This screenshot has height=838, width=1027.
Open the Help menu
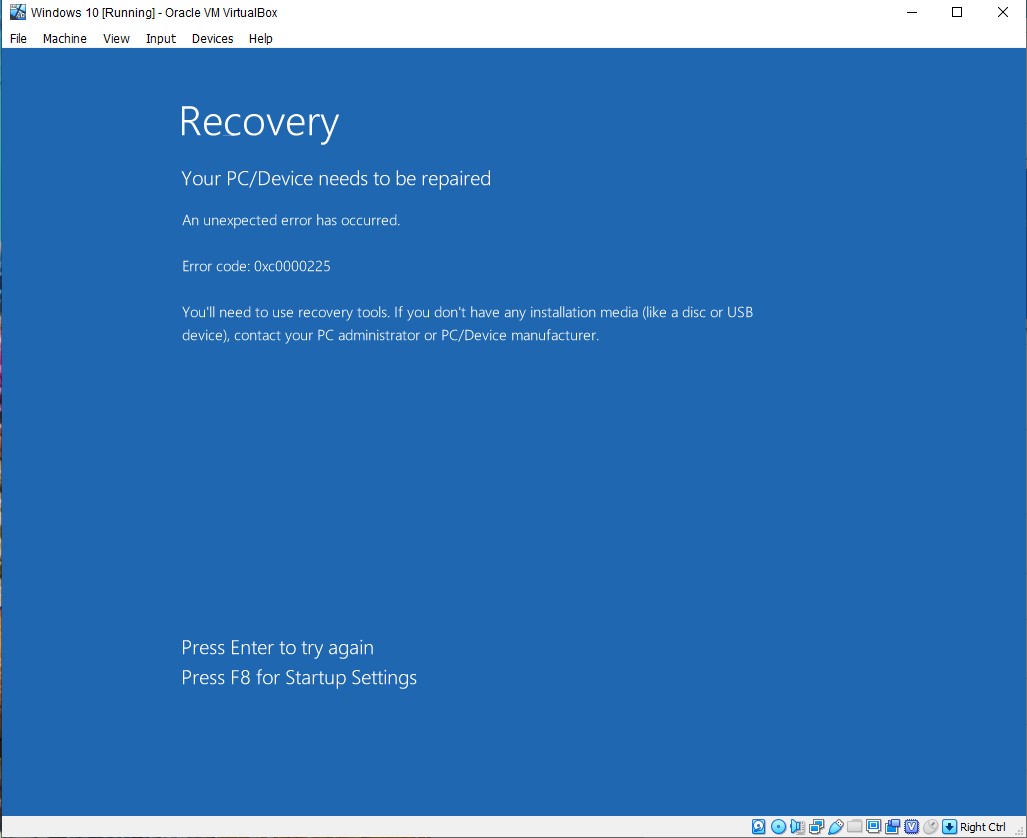tap(261, 39)
